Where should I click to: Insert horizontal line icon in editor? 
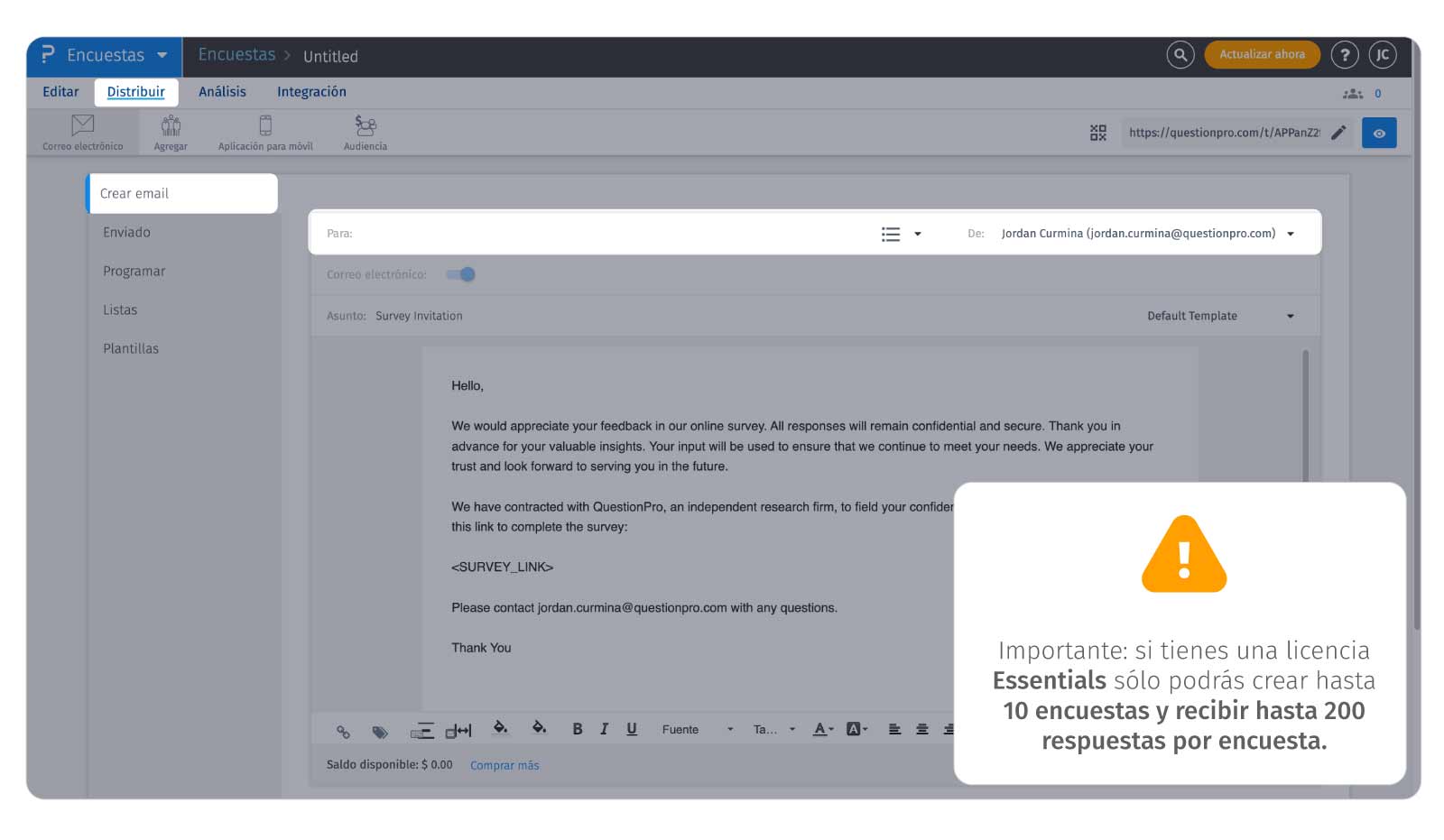click(421, 731)
